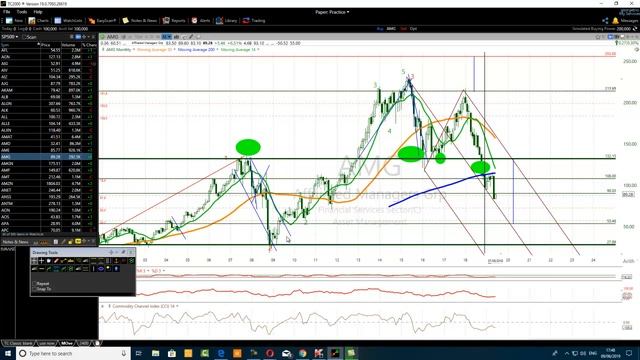Click the Sell button
This screenshot has height=360, width=640.
[403, 29]
